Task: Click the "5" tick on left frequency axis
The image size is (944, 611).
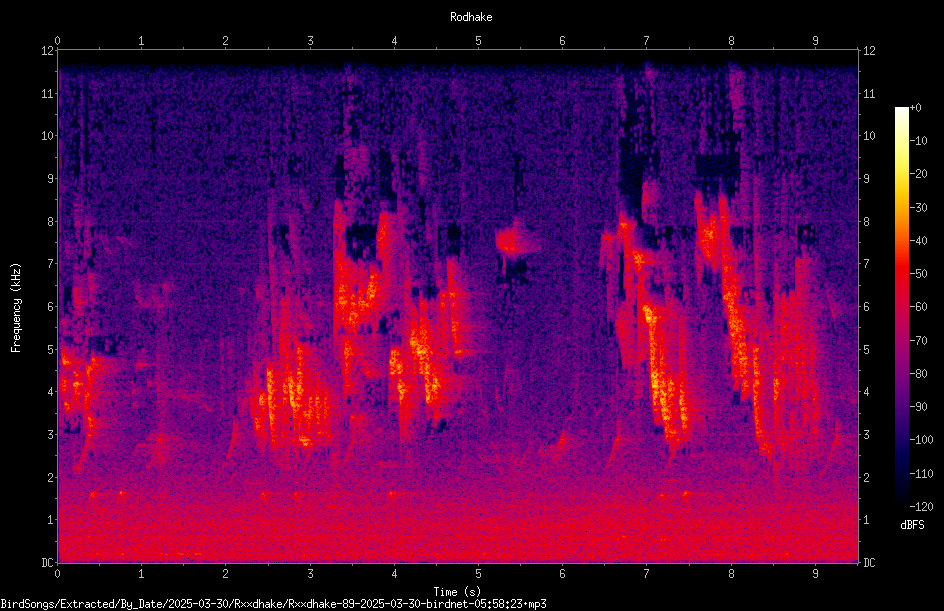Action: coord(51,349)
